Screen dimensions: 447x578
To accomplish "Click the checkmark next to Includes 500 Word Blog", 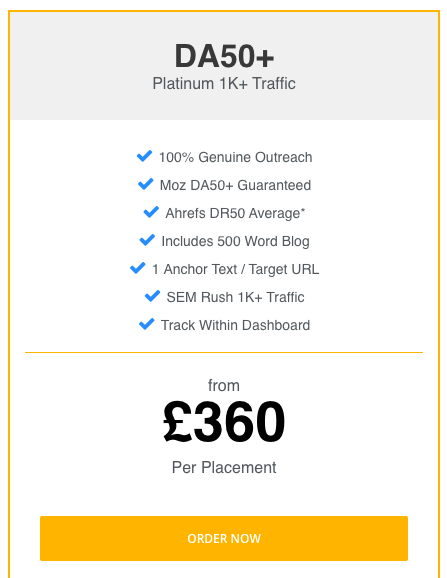I will (x=147, y=240).
